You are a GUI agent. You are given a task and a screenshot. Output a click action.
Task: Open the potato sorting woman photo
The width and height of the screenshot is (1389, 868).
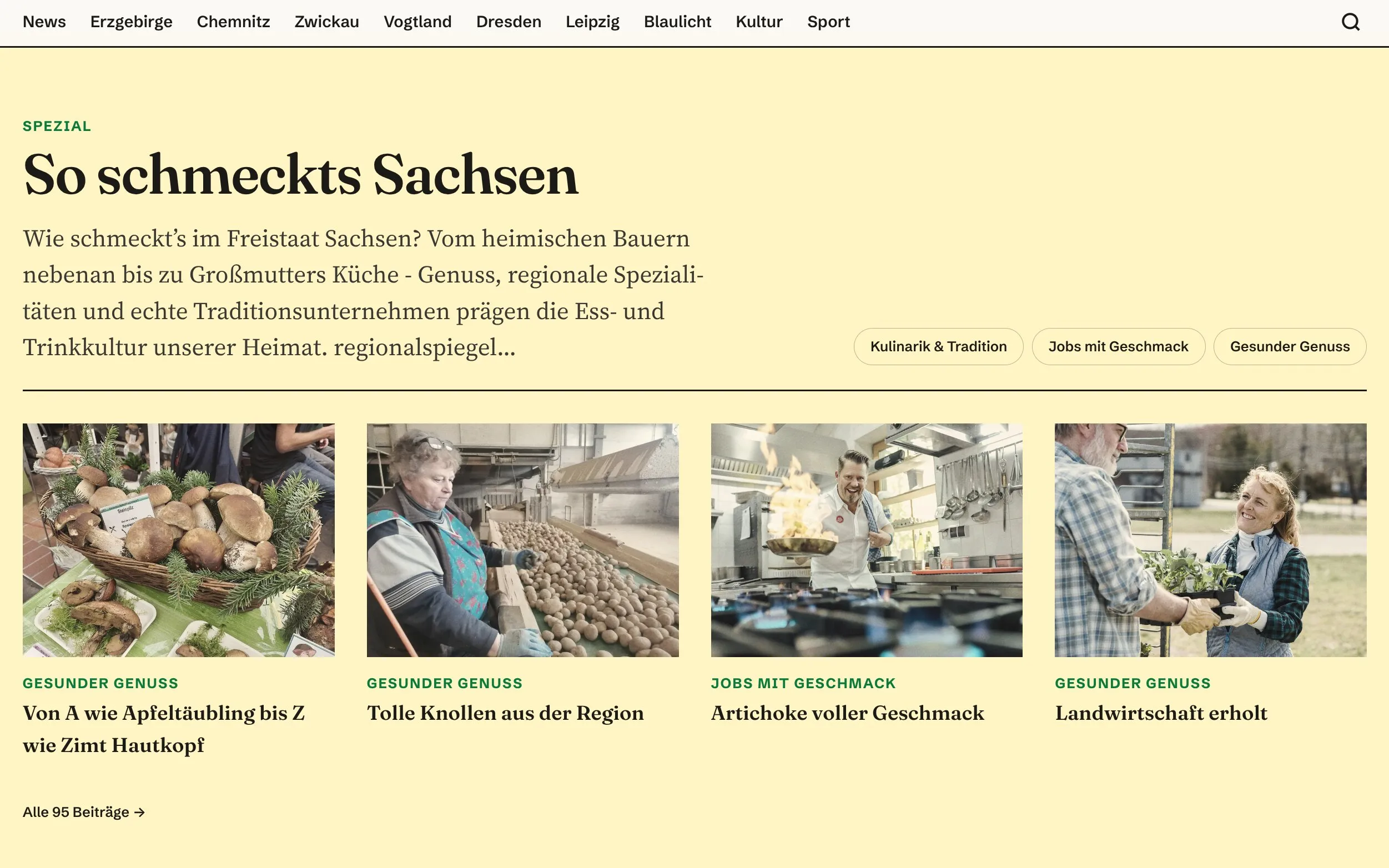point(522,540)
